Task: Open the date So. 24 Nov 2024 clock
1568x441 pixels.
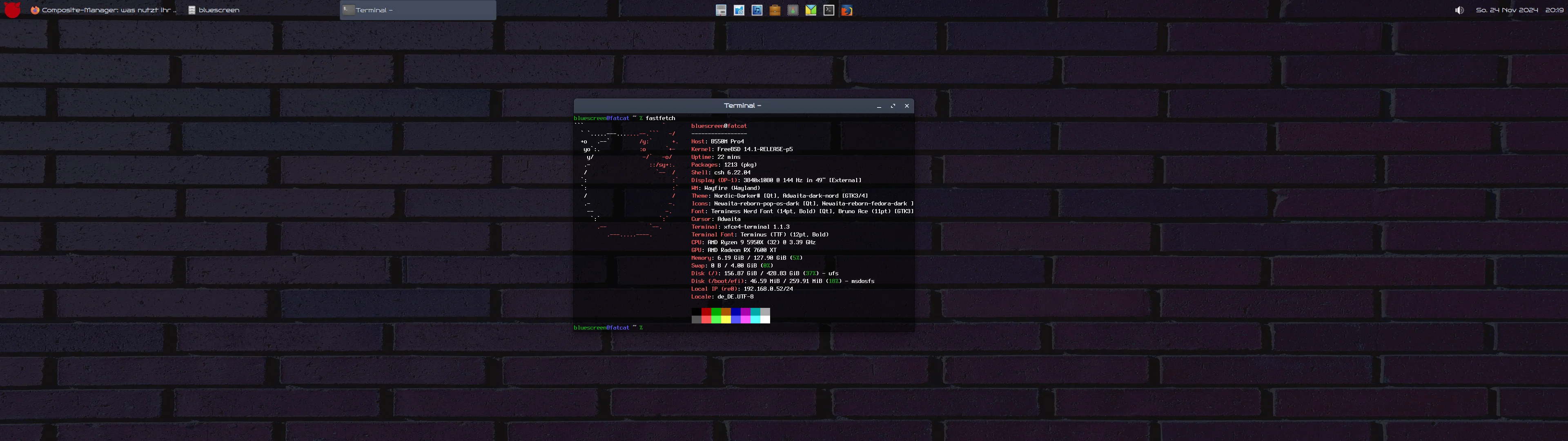Action: tap(1506, 10)
